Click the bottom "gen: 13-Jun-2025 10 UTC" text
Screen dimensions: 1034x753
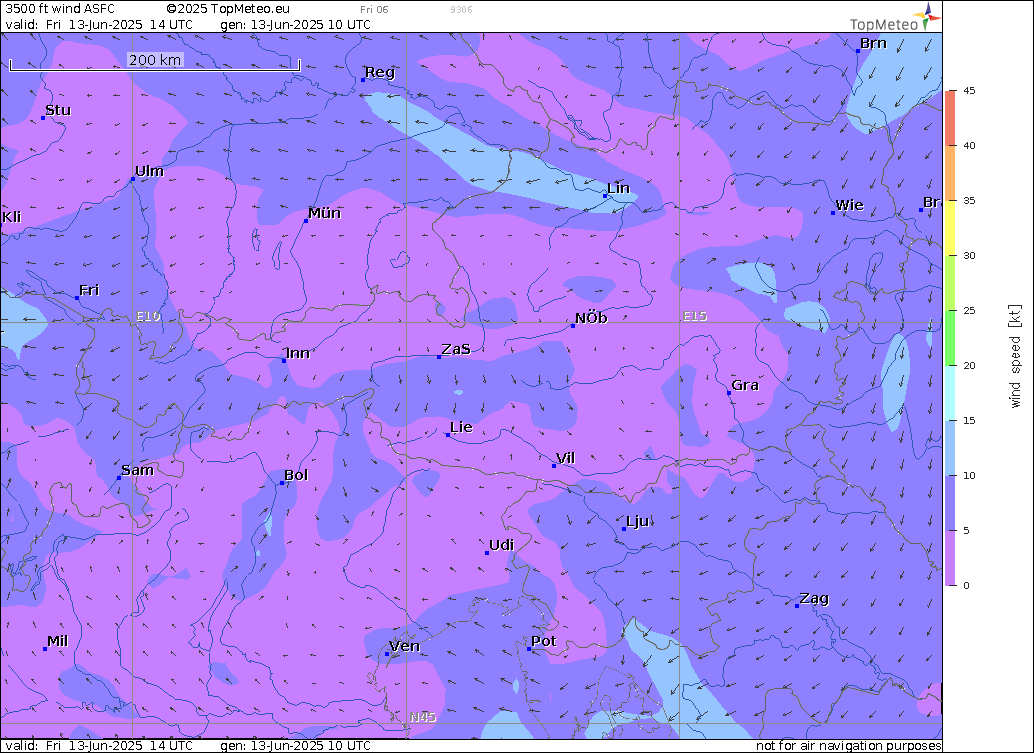click(295, 746)
